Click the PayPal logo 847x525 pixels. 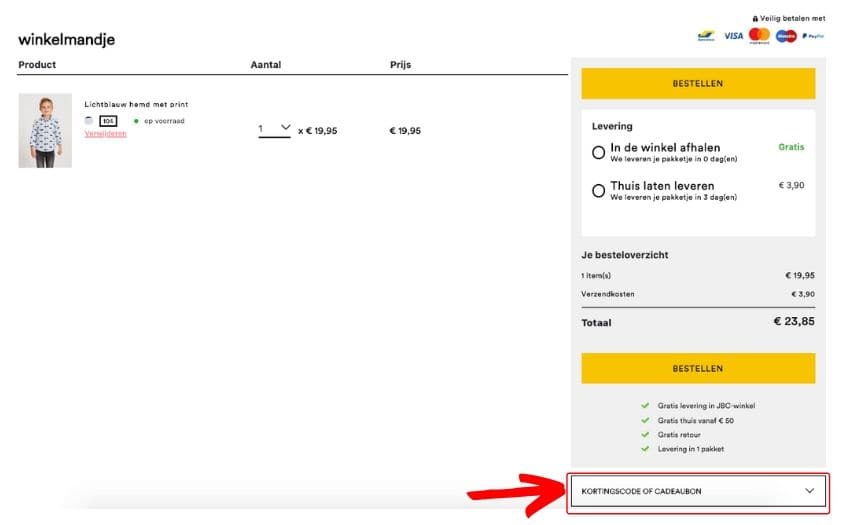coord(813,35)
